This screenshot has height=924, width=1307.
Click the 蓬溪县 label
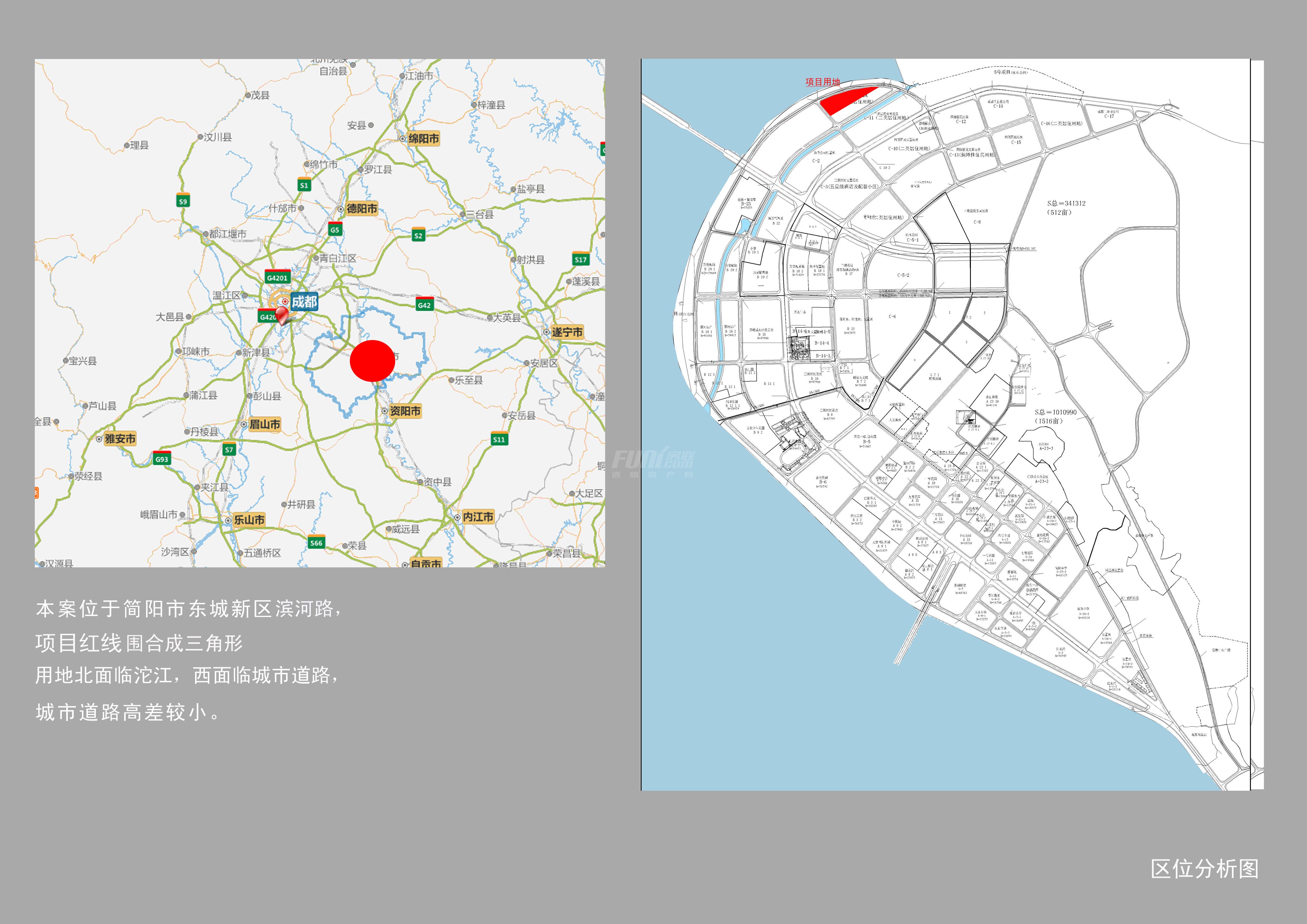(x=586, y=281)
